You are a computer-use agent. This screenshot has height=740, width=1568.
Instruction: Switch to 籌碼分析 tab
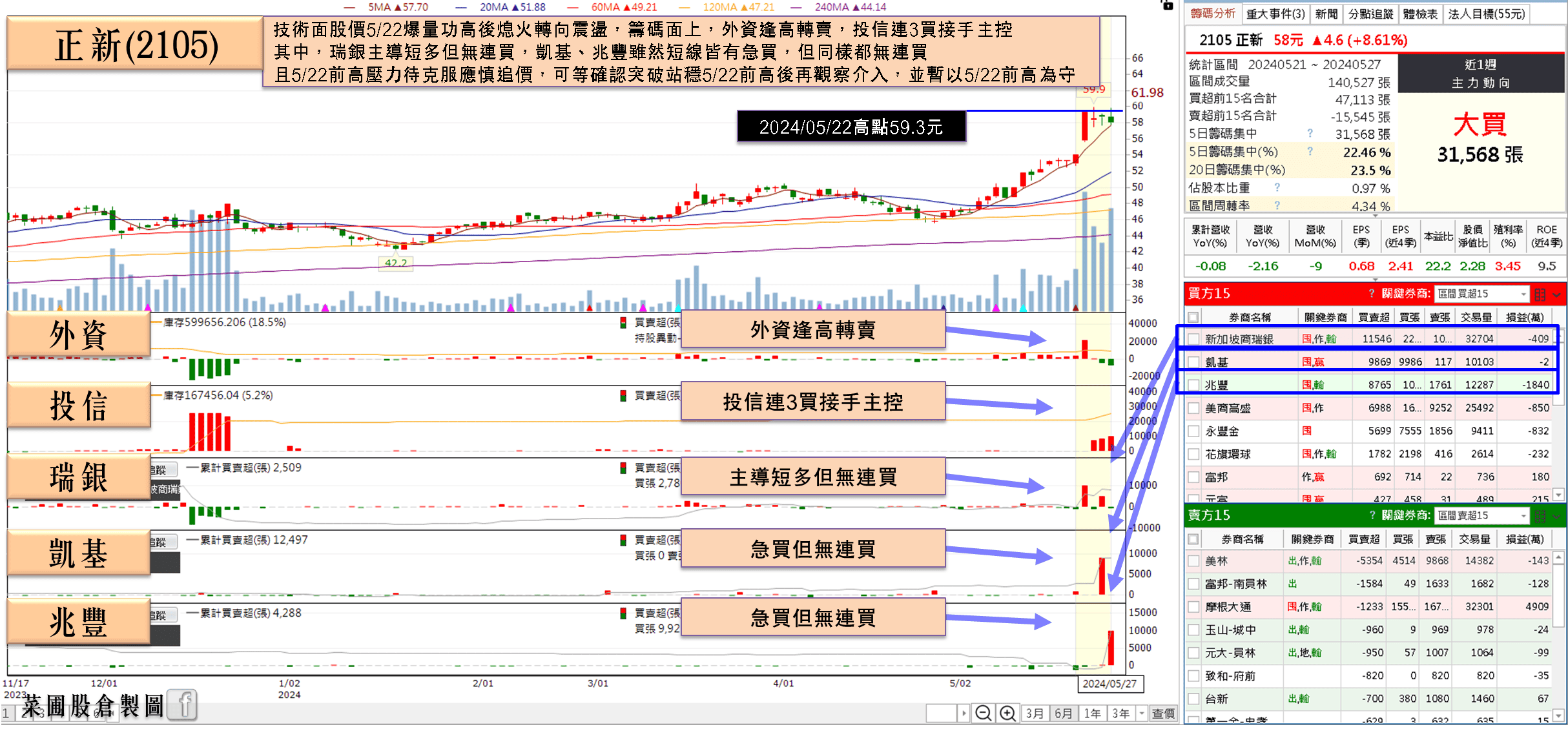point(1213,14)
